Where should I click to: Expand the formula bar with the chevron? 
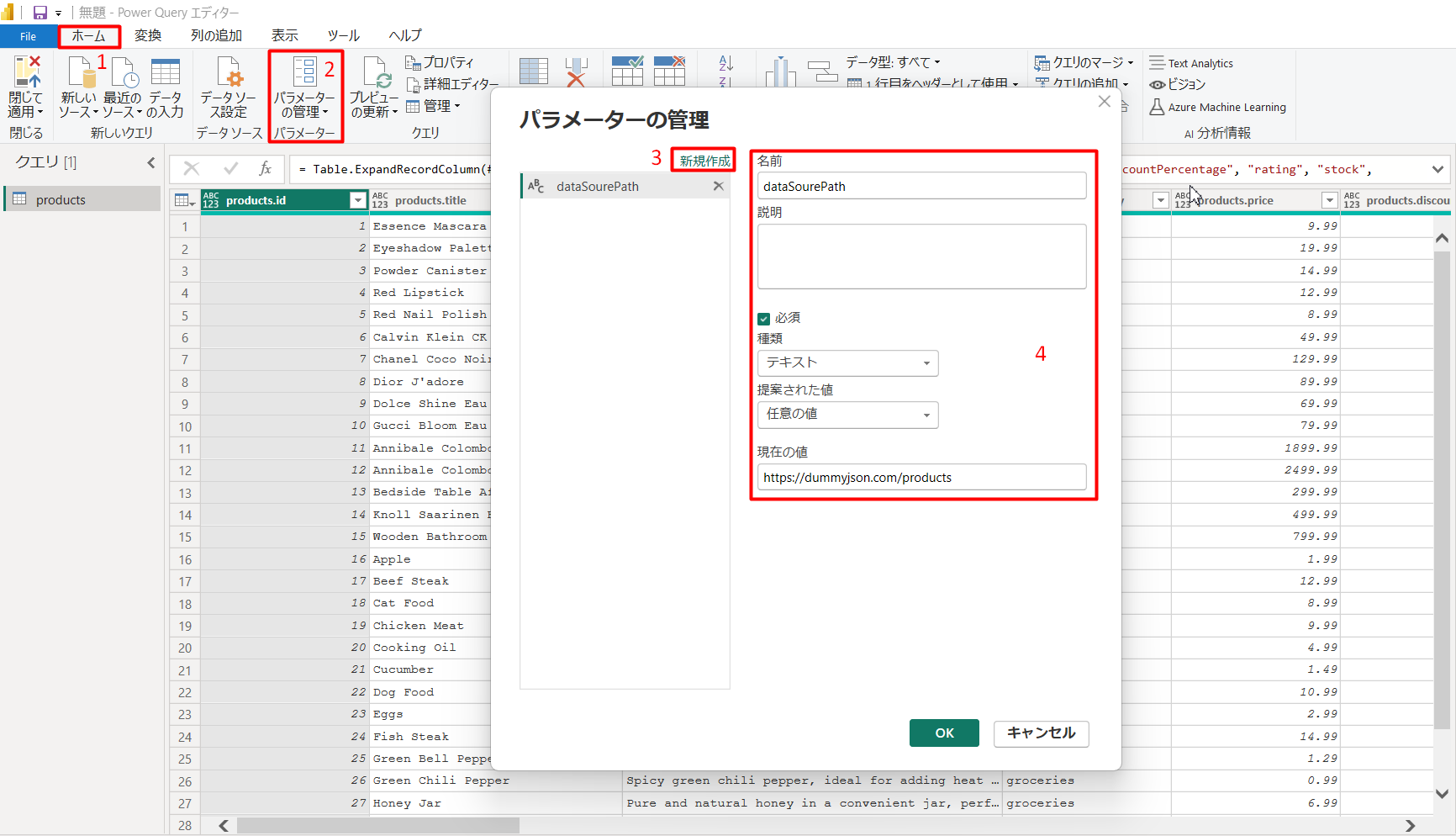click(x=1438, y=169)
